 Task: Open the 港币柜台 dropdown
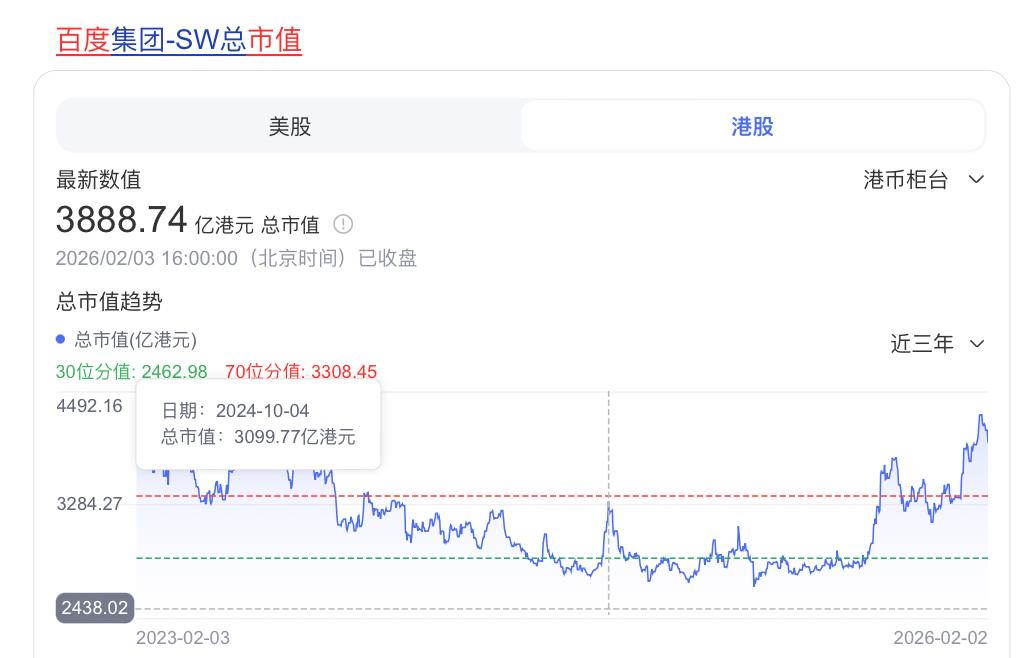tap(923, 179)
